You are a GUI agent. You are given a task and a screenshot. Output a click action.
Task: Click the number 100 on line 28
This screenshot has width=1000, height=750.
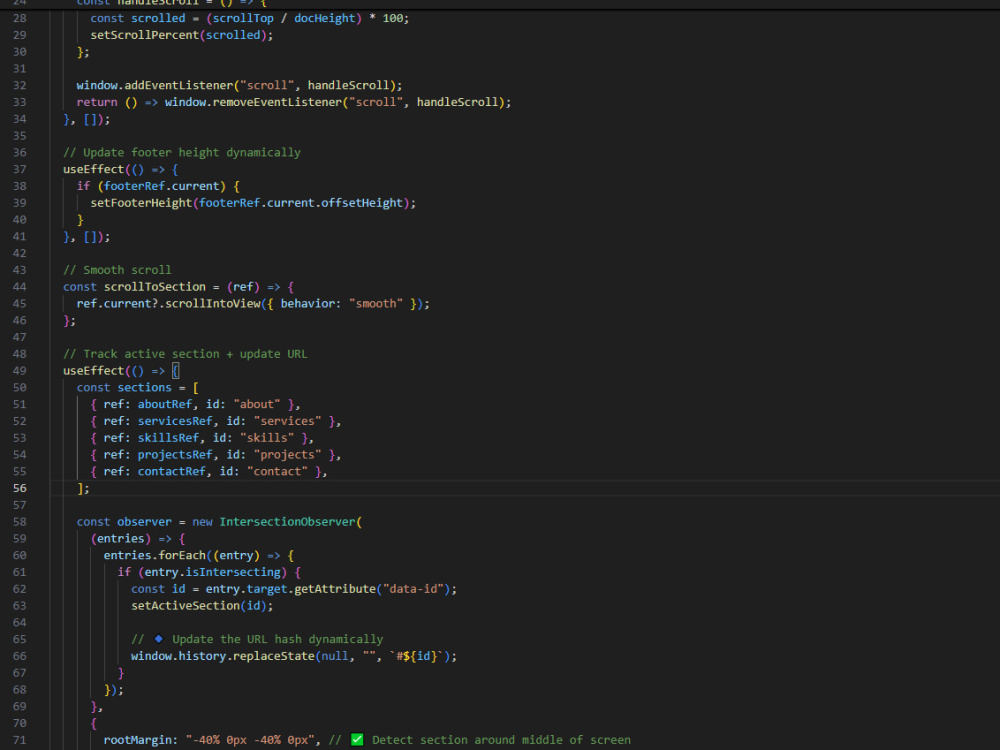[392, 18]
